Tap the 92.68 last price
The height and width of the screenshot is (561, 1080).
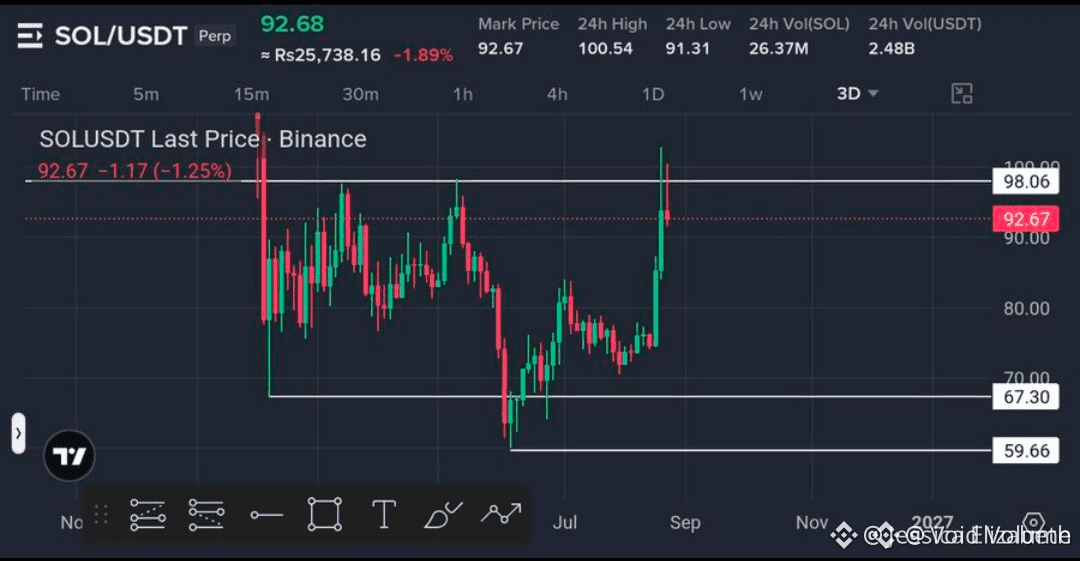(x=292, y=24)
